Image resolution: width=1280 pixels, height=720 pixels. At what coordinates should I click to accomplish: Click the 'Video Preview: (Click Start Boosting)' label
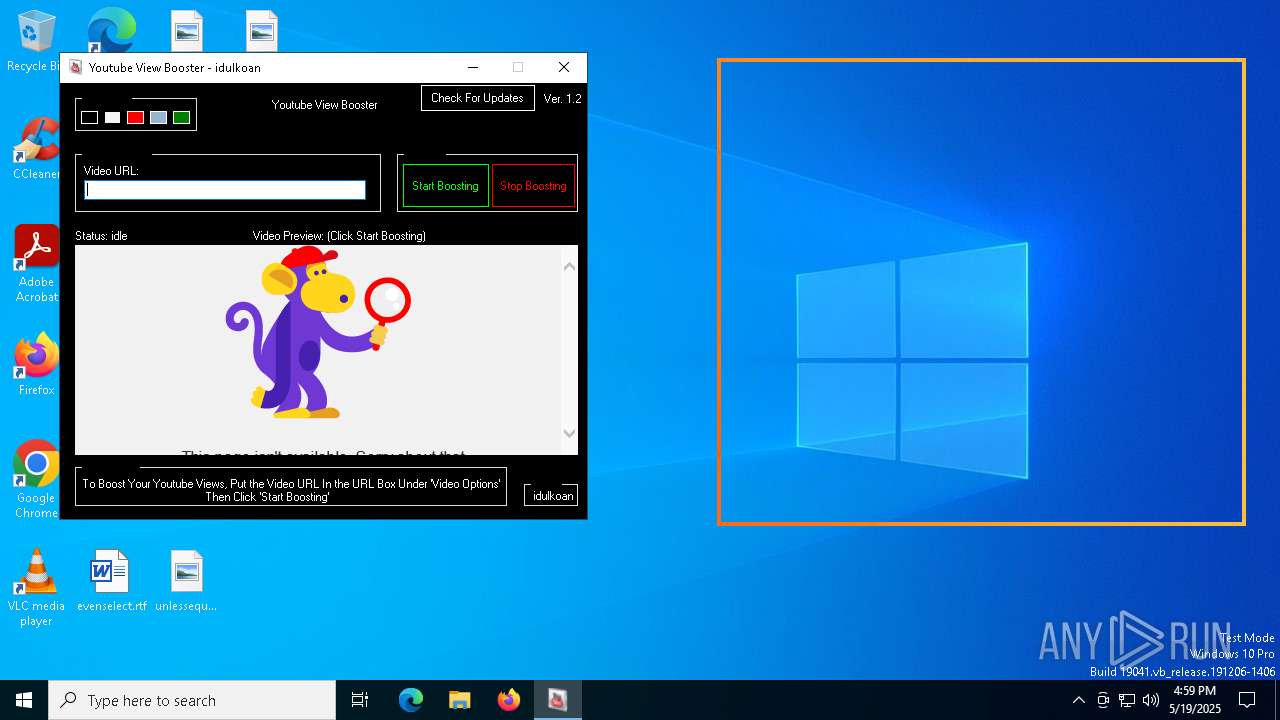pos(339,236)
